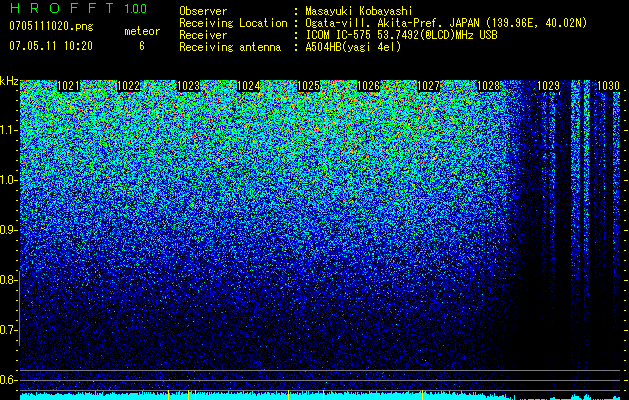This screenshot has width=629, height=400.
Task: Click the 0.9 kHz axis label
Action: (x=7, y=230)
